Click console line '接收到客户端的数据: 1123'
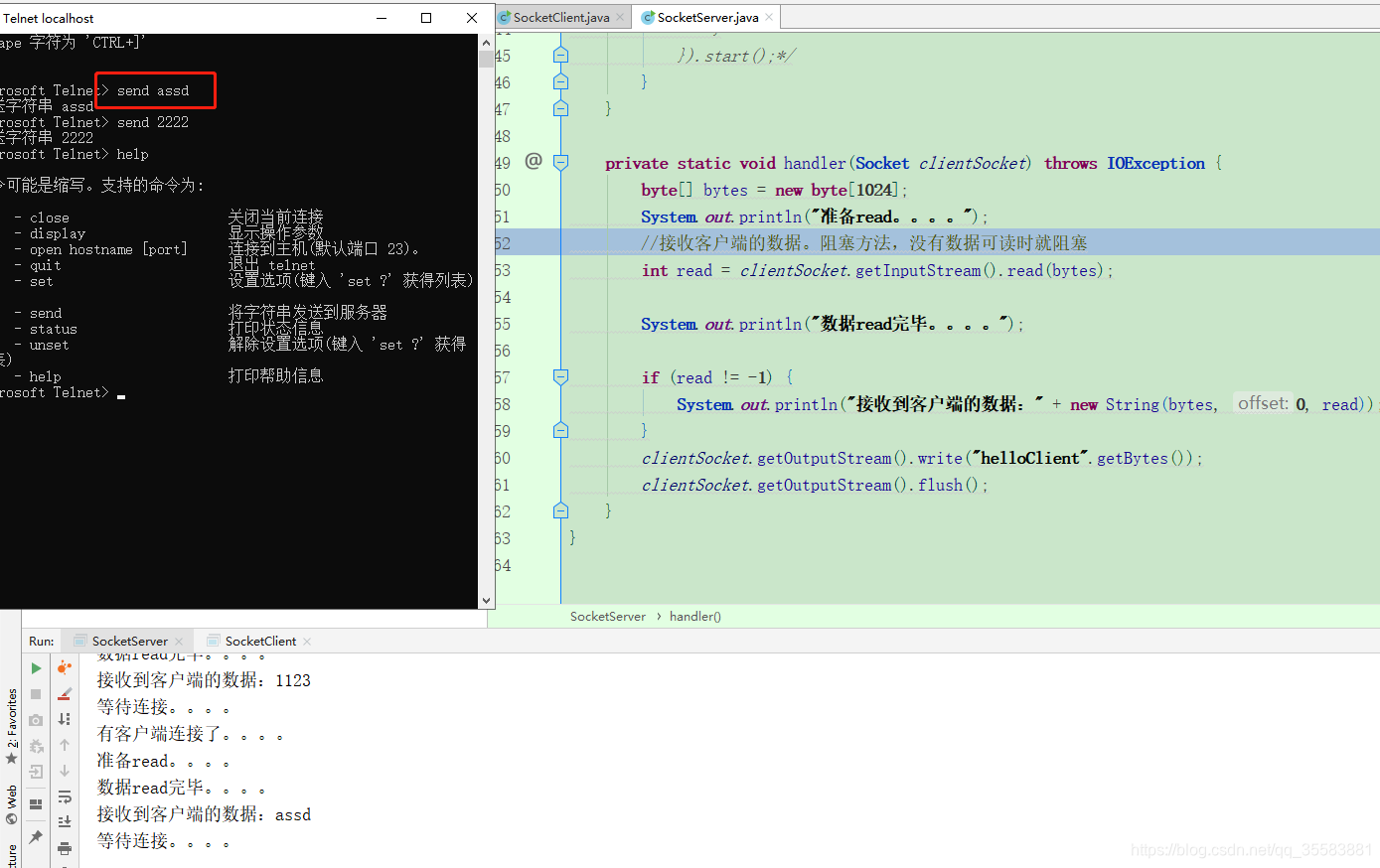The image size is (1380, 868). point(204,680)
